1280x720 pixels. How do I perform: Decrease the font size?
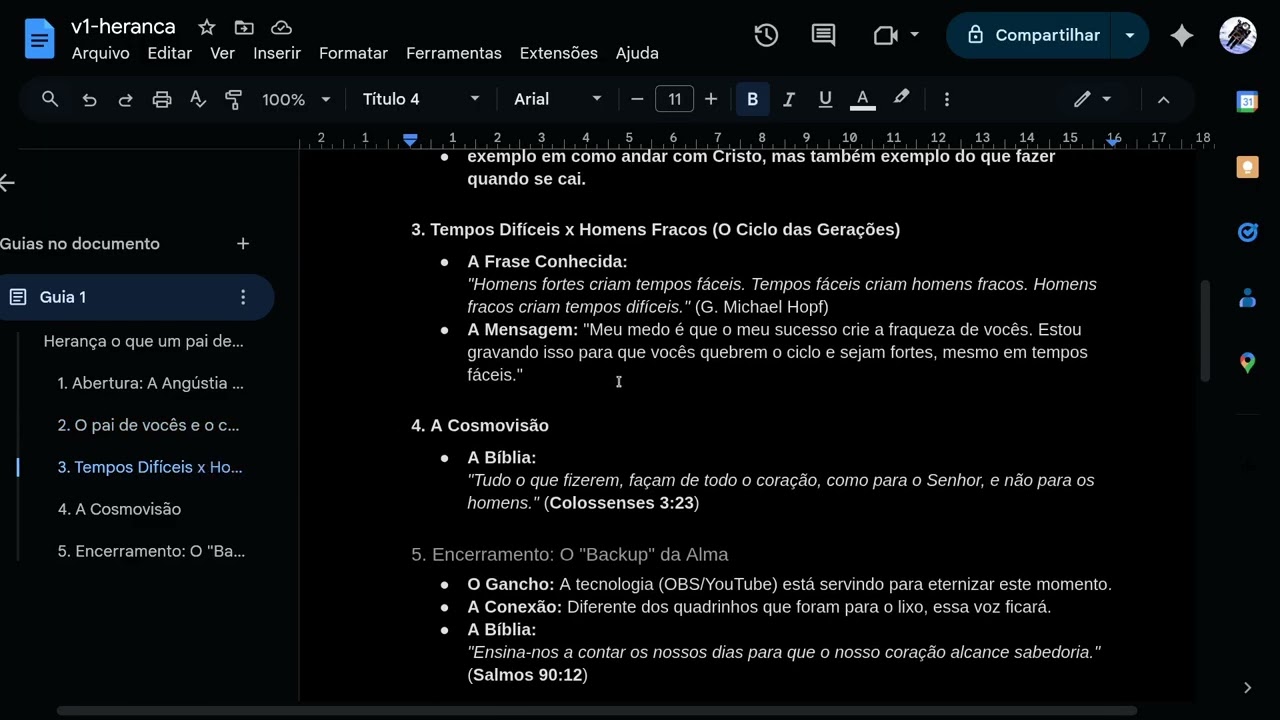(637, 99)
